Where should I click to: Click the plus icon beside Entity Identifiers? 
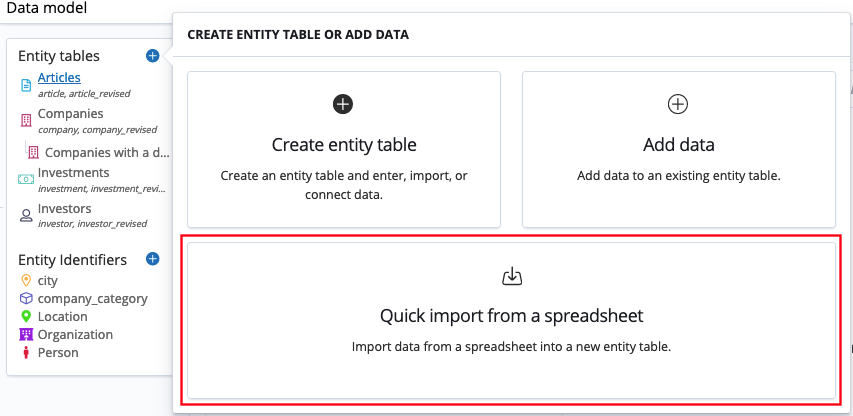point(152,259)
